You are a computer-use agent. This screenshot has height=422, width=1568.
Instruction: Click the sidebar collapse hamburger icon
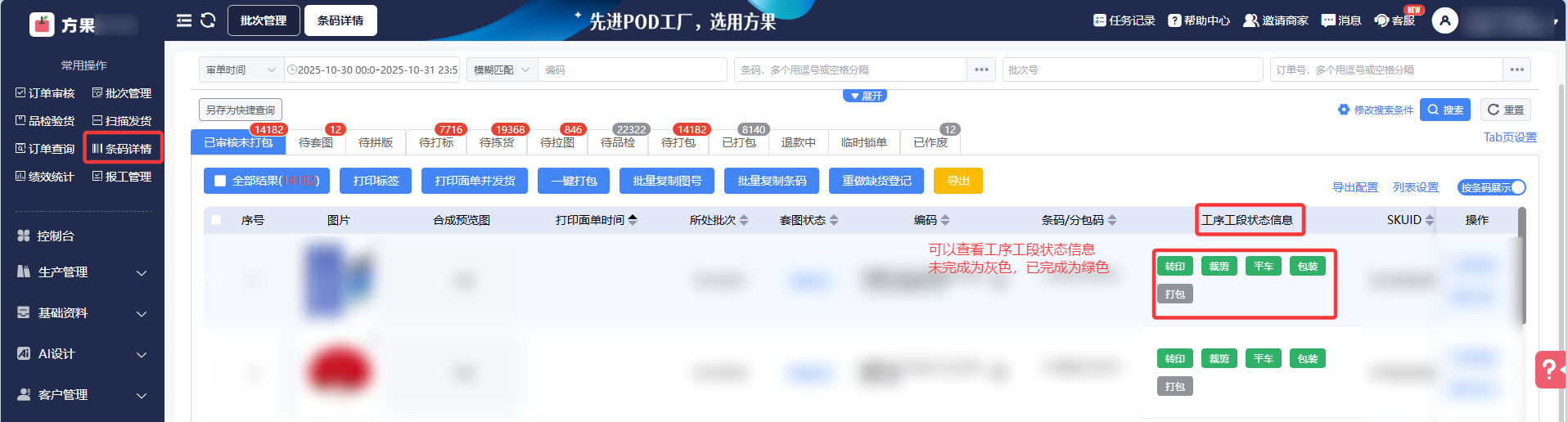click(184, 20)
